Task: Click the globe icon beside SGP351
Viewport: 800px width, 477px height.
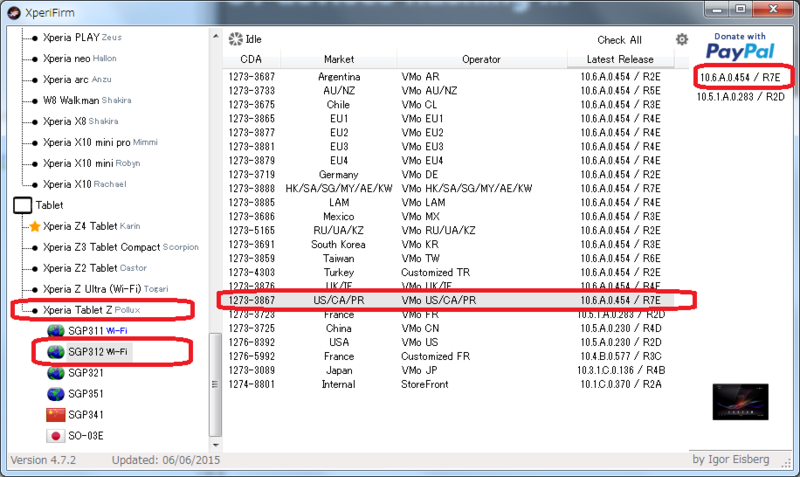Action: click(56, 394)
